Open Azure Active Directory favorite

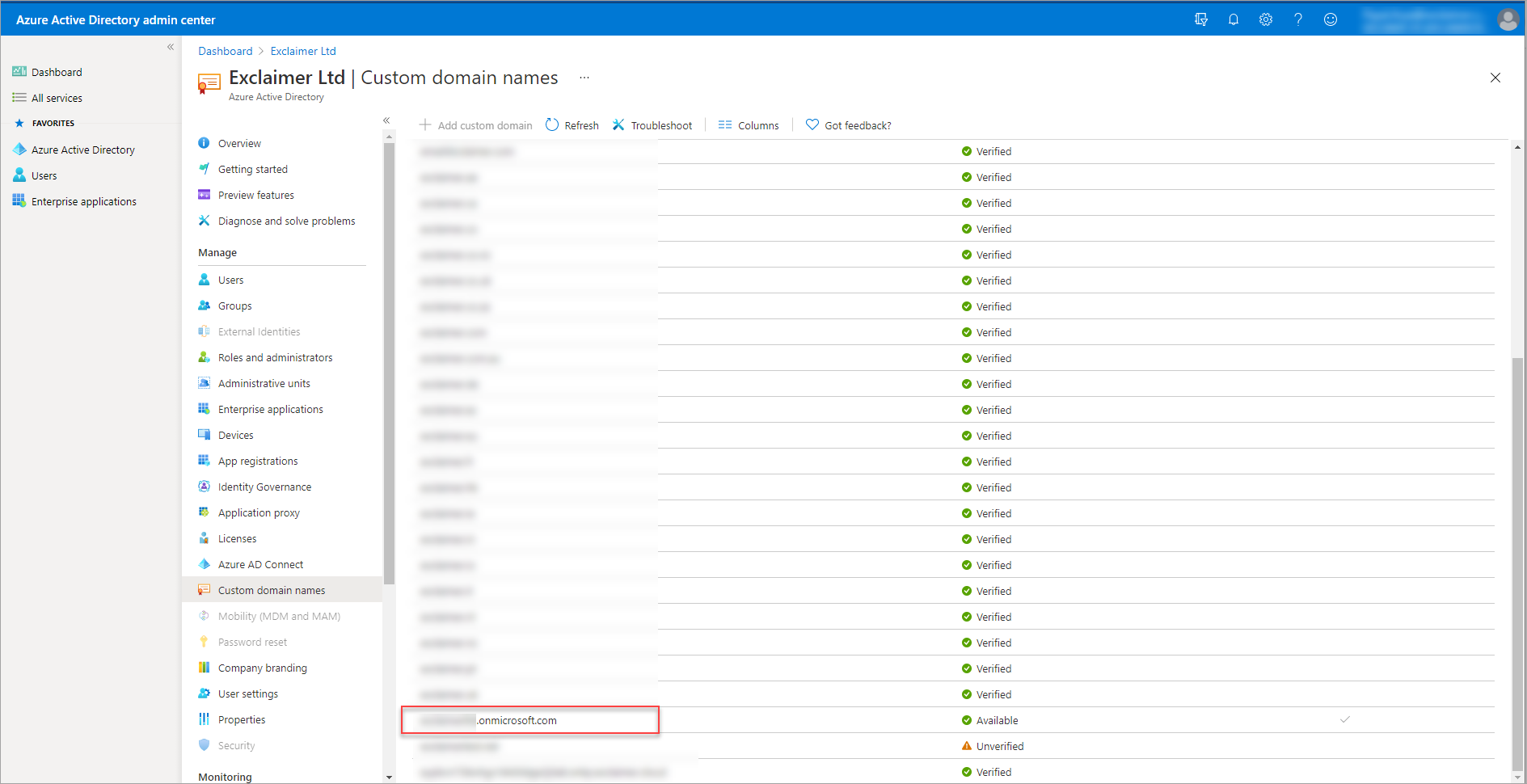[82, 150]
